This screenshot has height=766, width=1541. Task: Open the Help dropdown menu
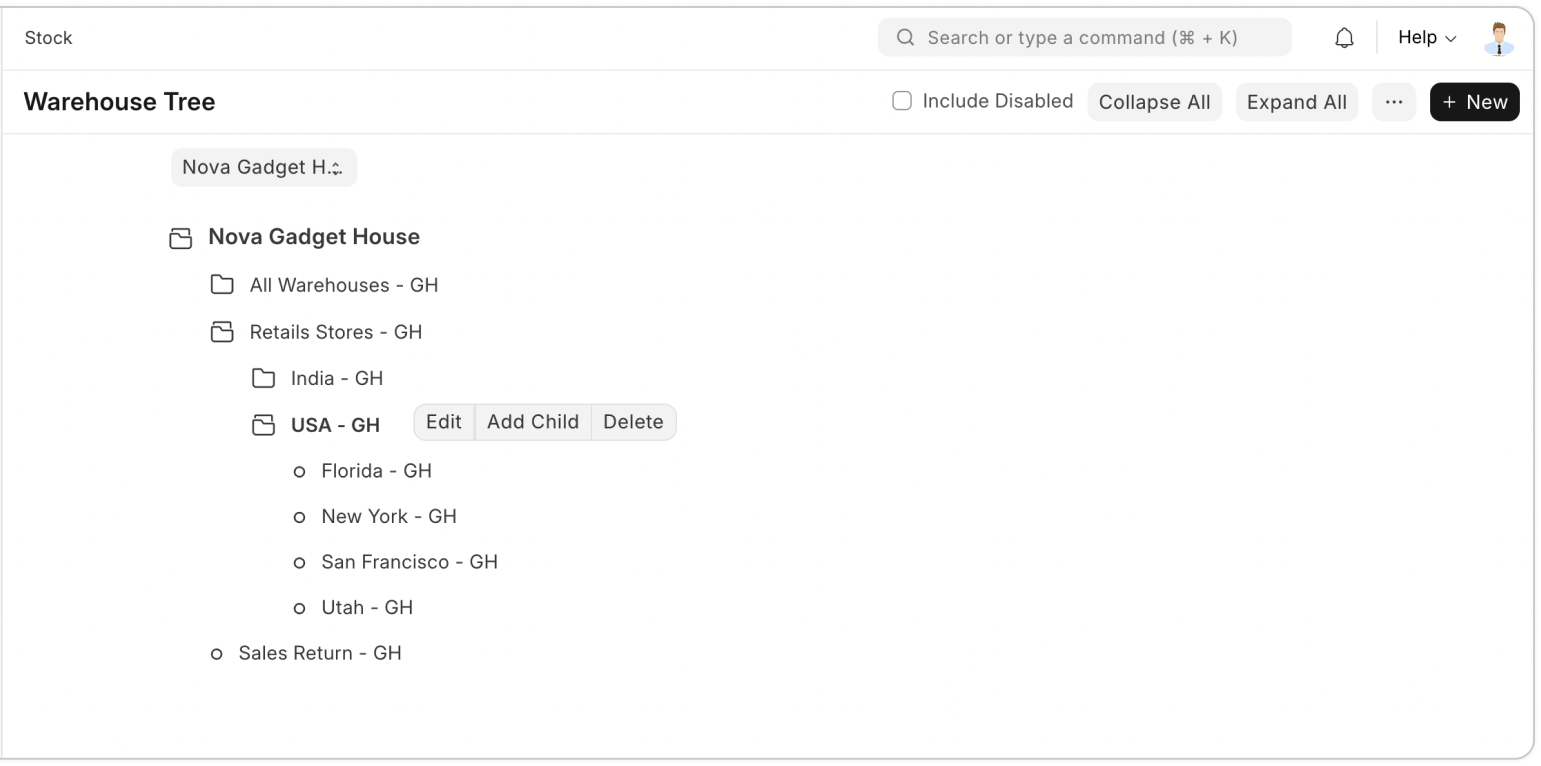click(1426, 38)
